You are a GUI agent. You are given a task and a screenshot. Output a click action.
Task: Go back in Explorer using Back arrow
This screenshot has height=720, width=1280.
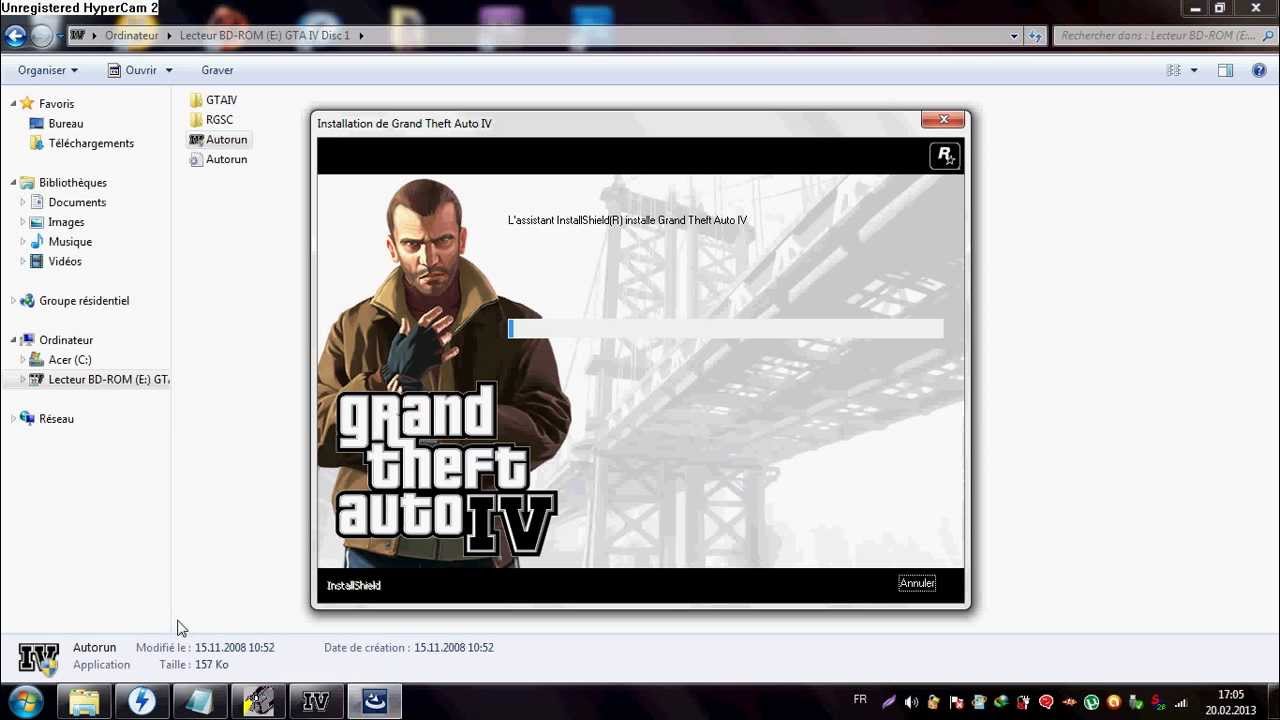click(x=14, y=36)
